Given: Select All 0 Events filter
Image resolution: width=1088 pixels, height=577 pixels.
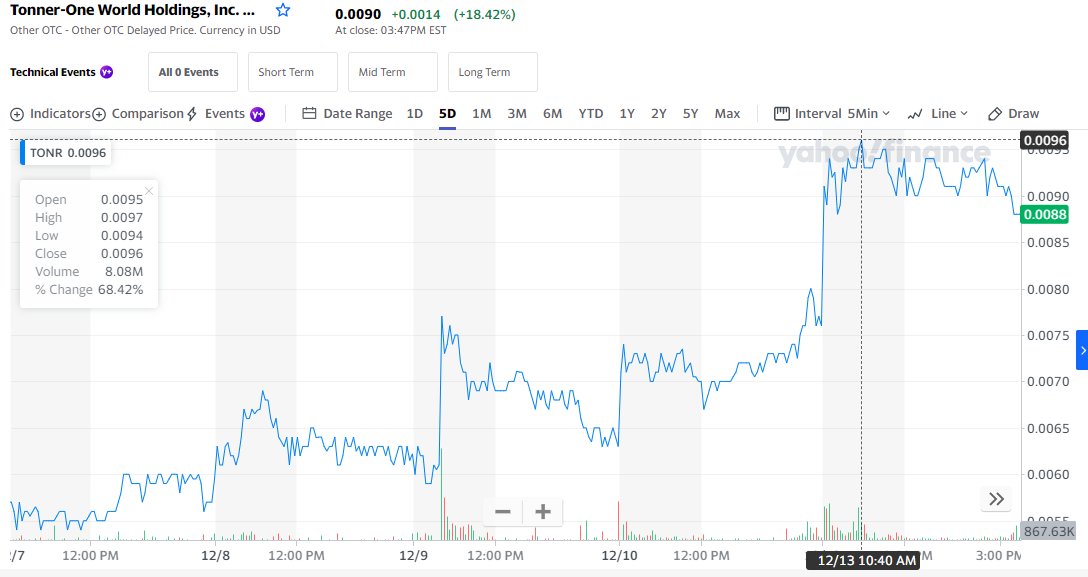Looking at the screenshot, I should click(x=193, y=72).
